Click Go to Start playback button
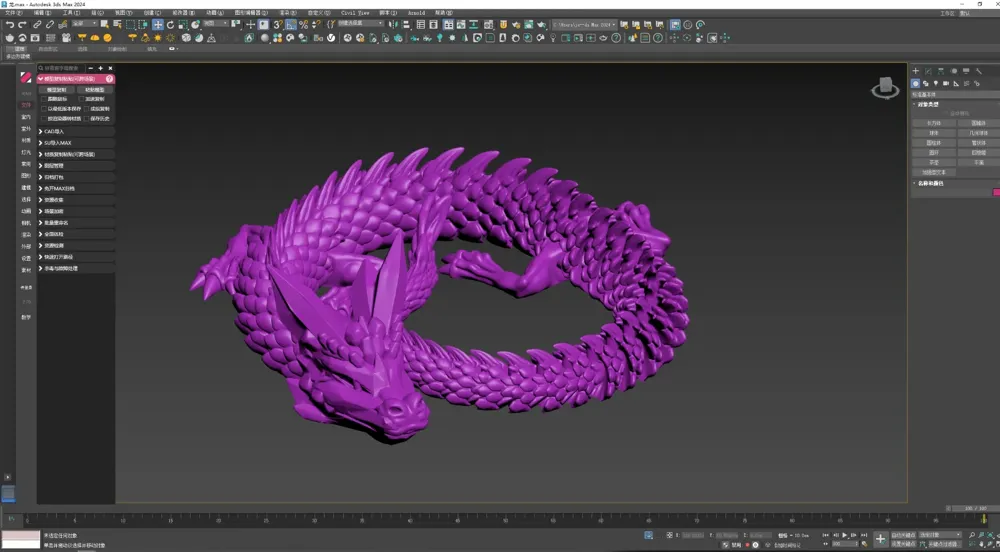The image size is (1000, 552). click(825, 535)
